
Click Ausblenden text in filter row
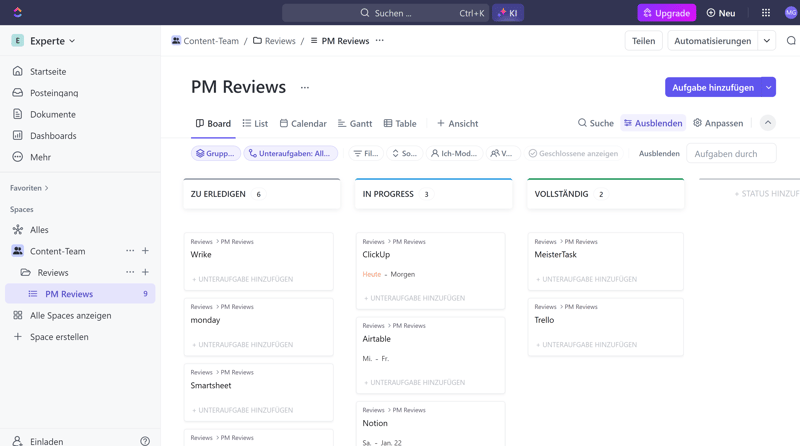(x=659, y=153)
